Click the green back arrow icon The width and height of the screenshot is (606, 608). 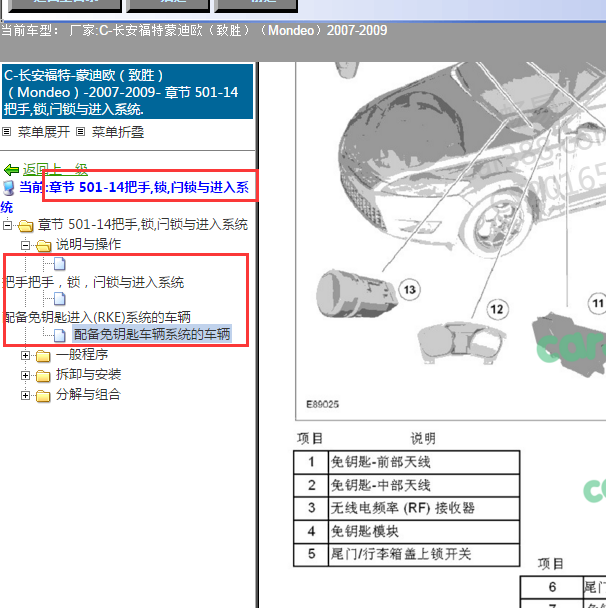11,170
